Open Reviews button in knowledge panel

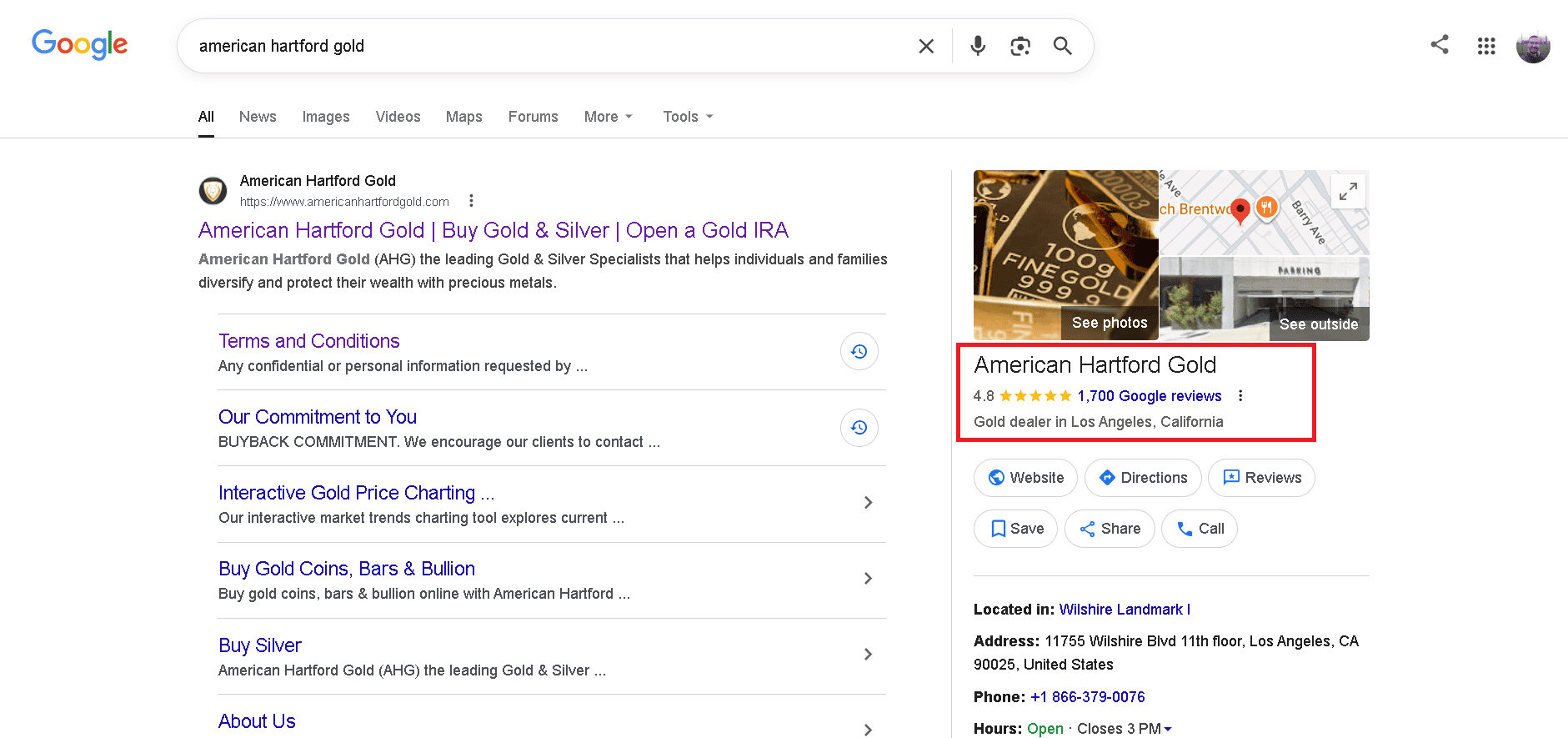click(x=1261, y=478)
